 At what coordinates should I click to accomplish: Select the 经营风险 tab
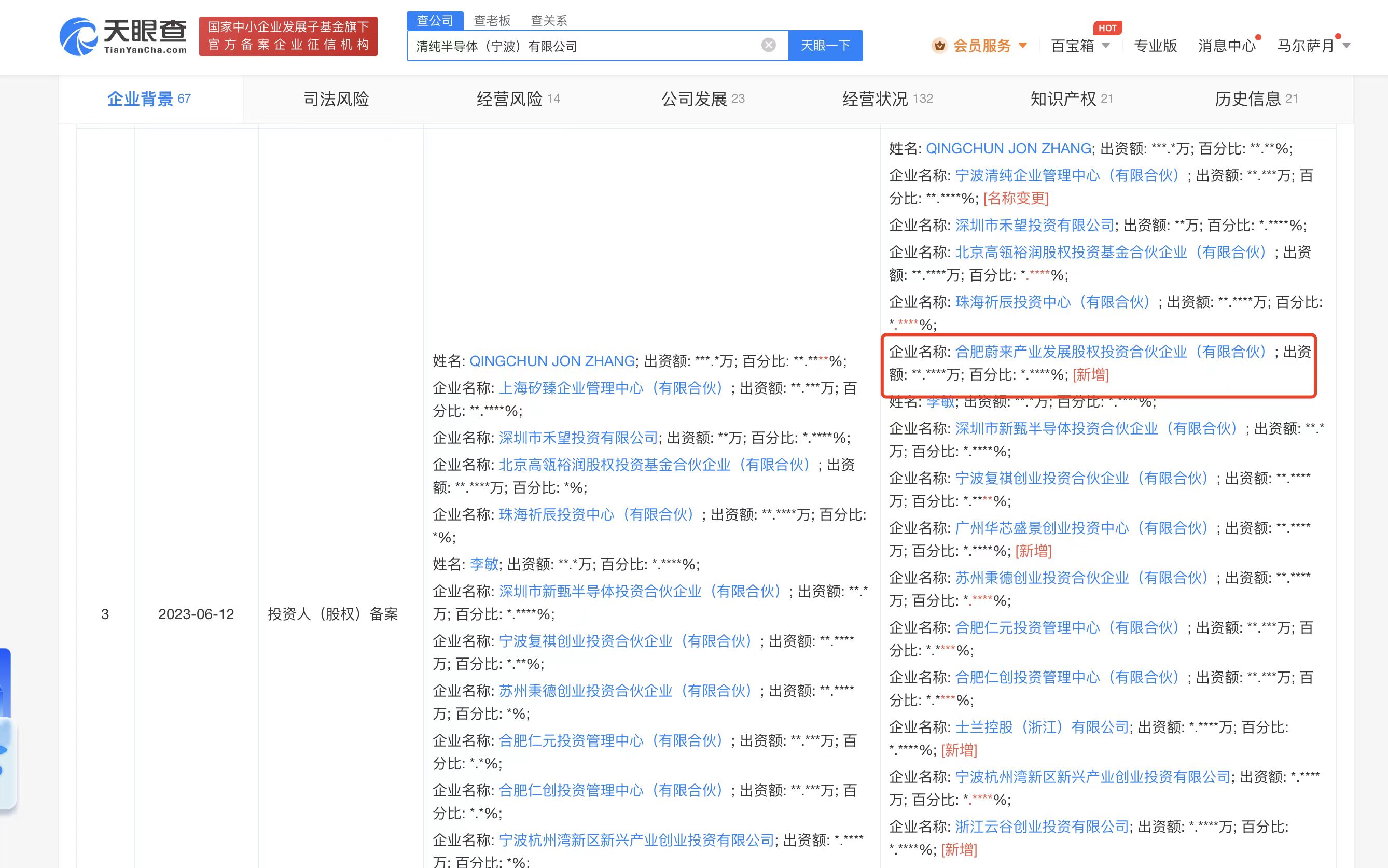click(519, 99)
